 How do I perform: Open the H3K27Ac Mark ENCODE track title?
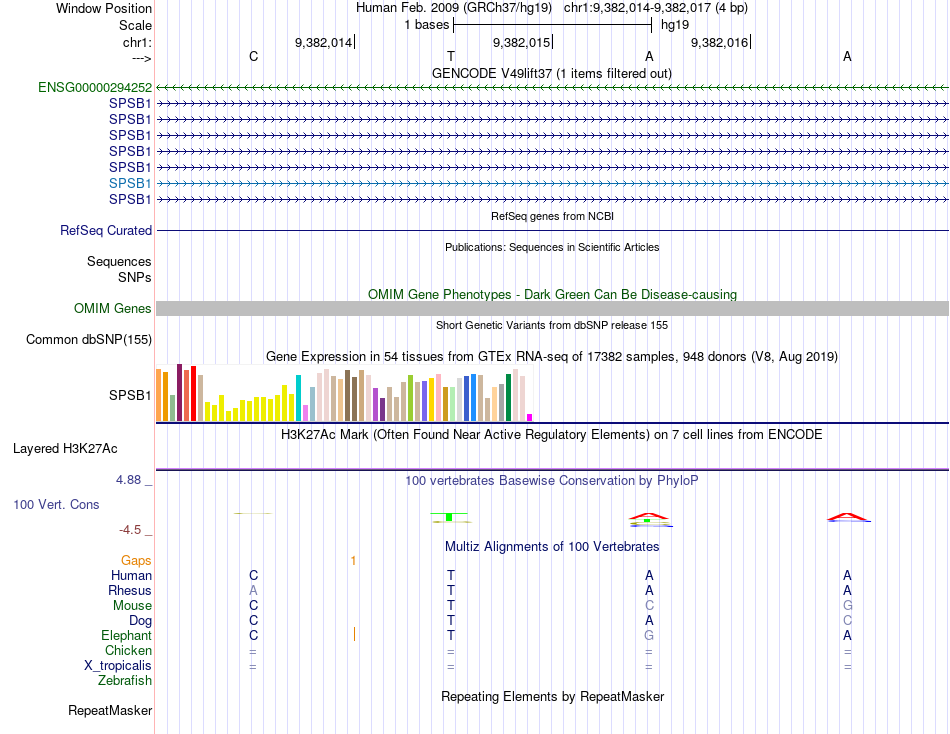coord(552,435)
